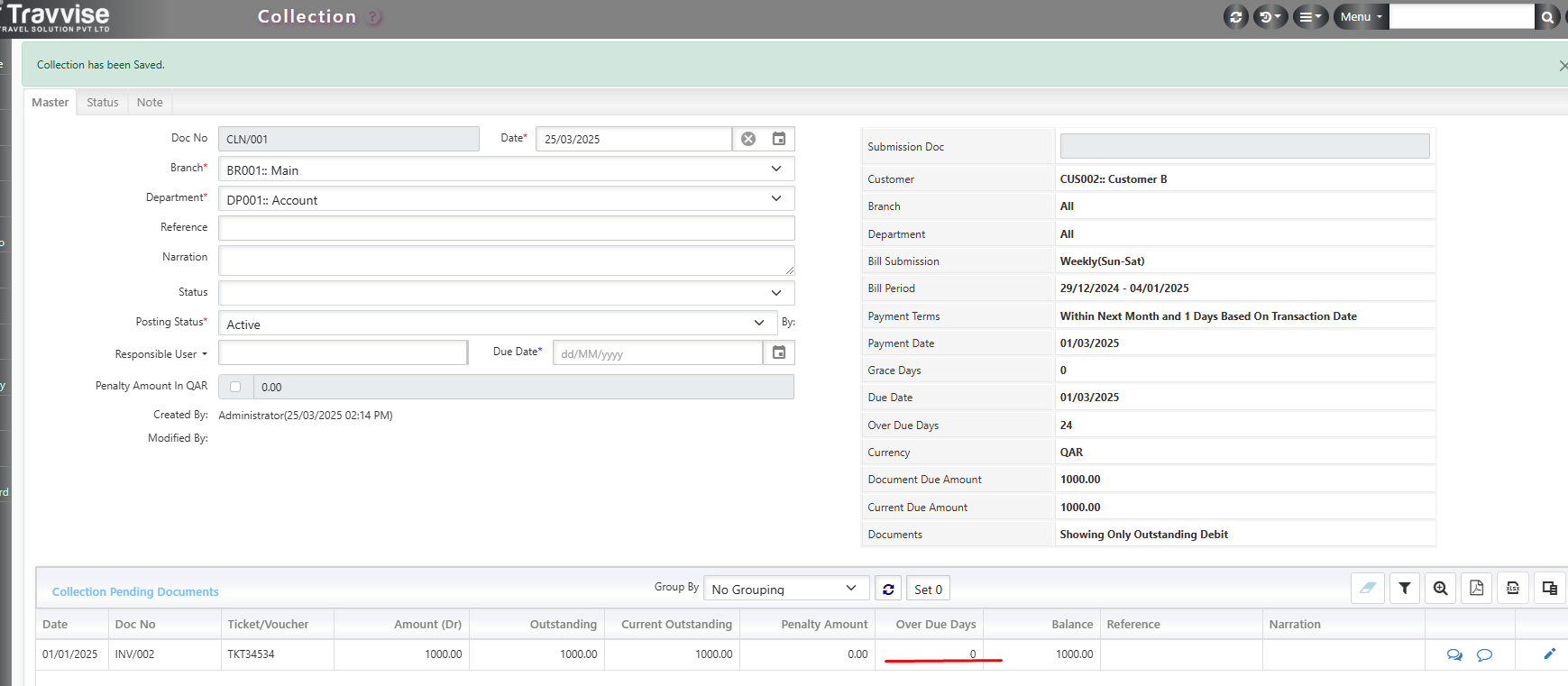The image size is (1568, 686).
Task: Switch to the Note tab
Action: coord(150,103)
